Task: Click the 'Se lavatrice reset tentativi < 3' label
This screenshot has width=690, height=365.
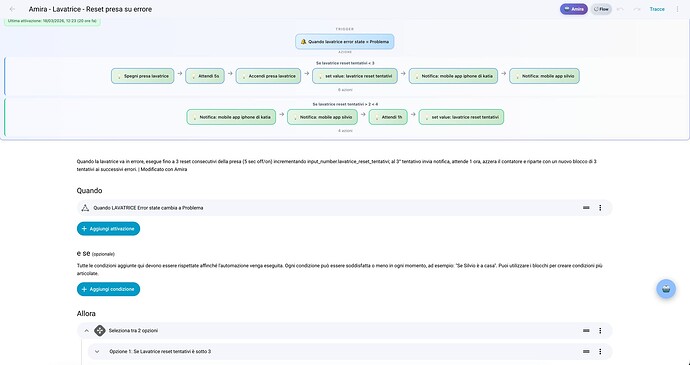Action: coord(345,63)
